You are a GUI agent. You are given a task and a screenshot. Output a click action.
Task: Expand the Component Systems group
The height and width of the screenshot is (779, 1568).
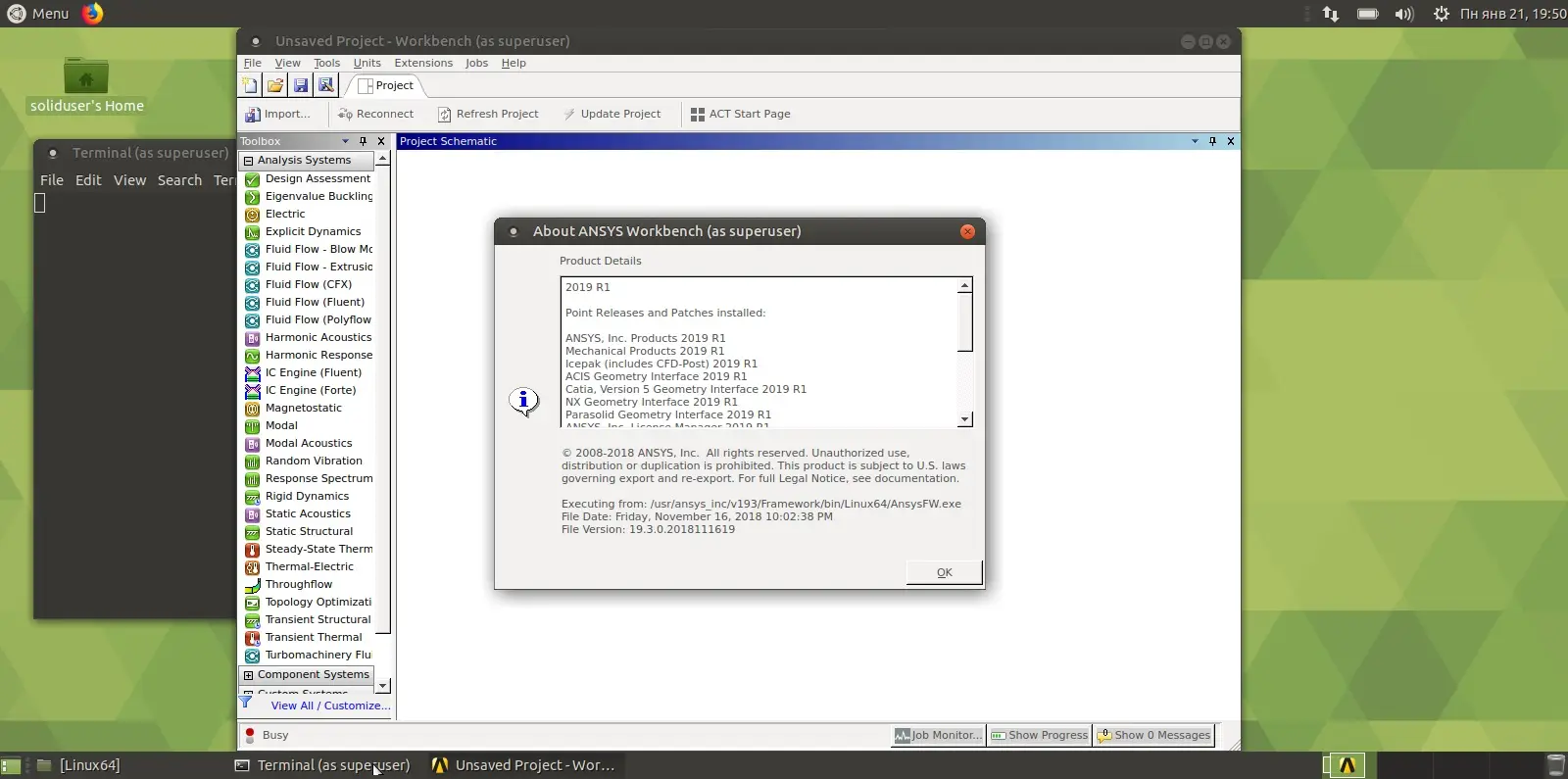(249, 675)
